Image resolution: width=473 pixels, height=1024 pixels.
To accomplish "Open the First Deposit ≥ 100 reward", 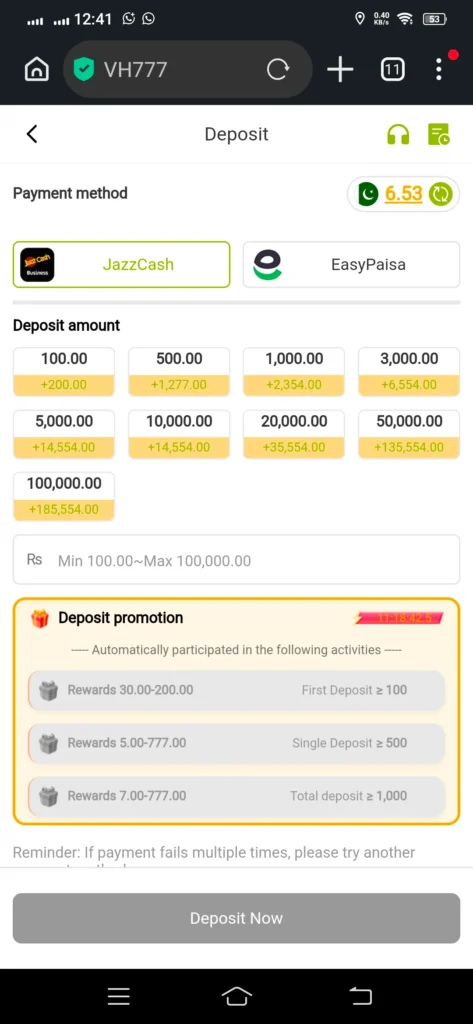I will coord(236,690).
